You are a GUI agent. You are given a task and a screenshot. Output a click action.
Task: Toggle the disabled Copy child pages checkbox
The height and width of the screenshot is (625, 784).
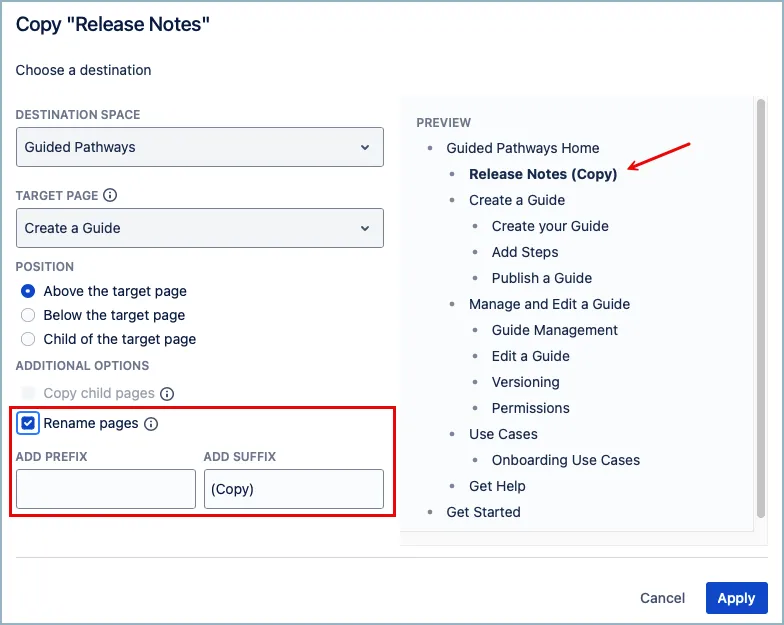[x=28, y=393]
